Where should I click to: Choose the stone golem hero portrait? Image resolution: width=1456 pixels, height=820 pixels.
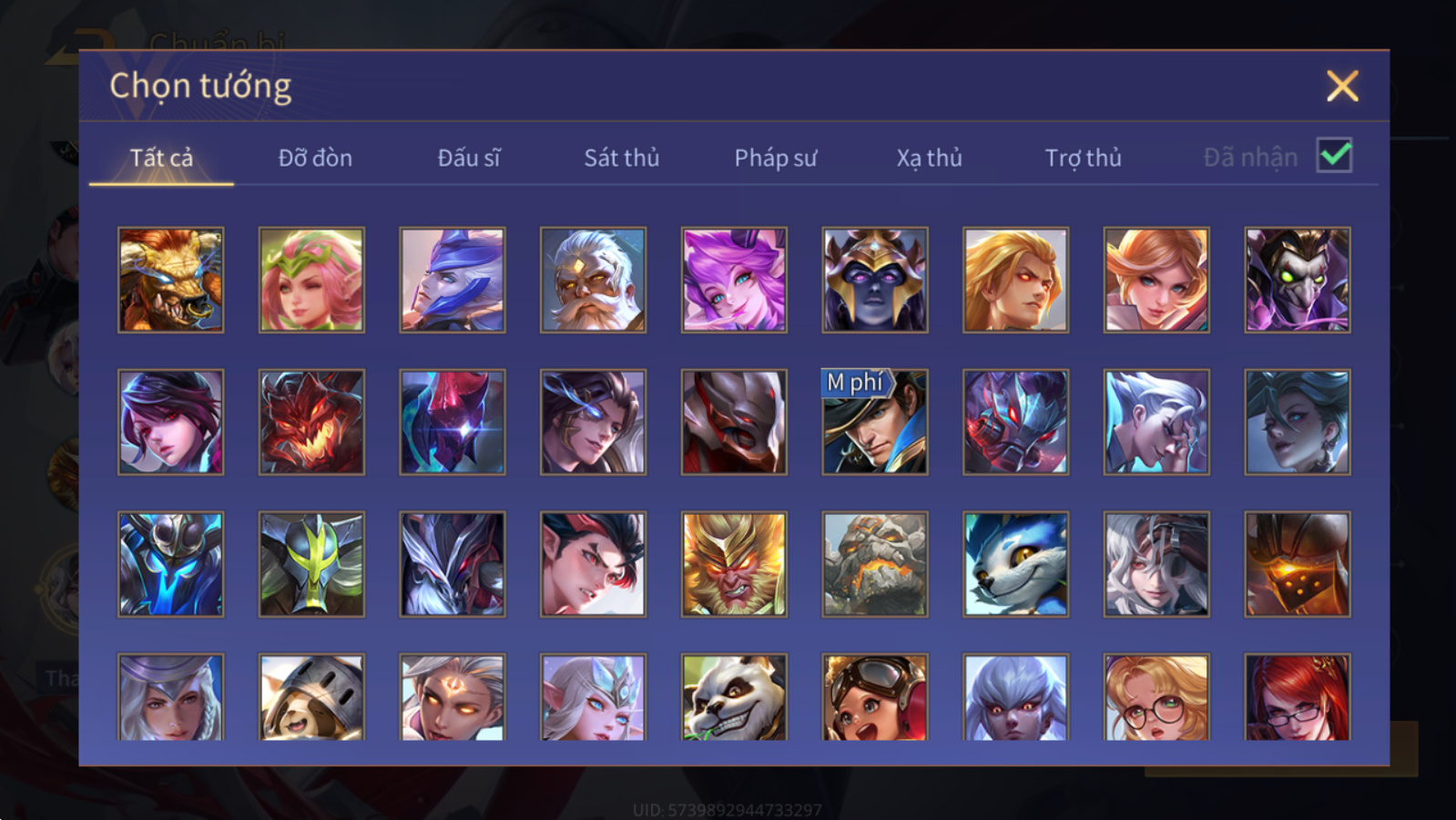click(x=875, y=564)
